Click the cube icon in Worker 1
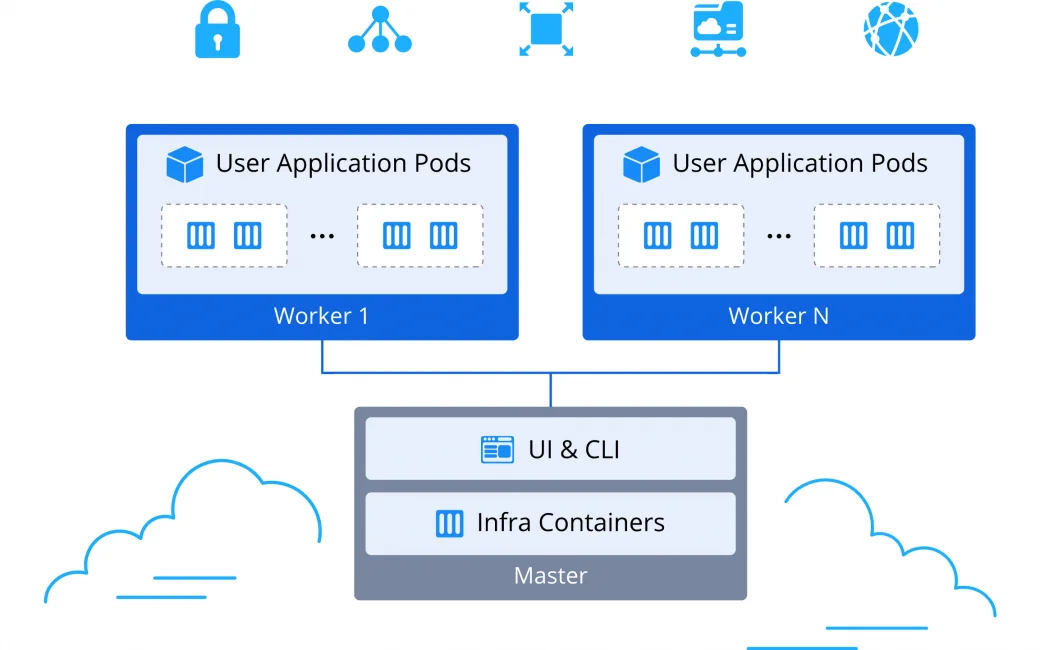This screenshot has width=1040, height=650. pyautogui.click(x=185, y=164)
